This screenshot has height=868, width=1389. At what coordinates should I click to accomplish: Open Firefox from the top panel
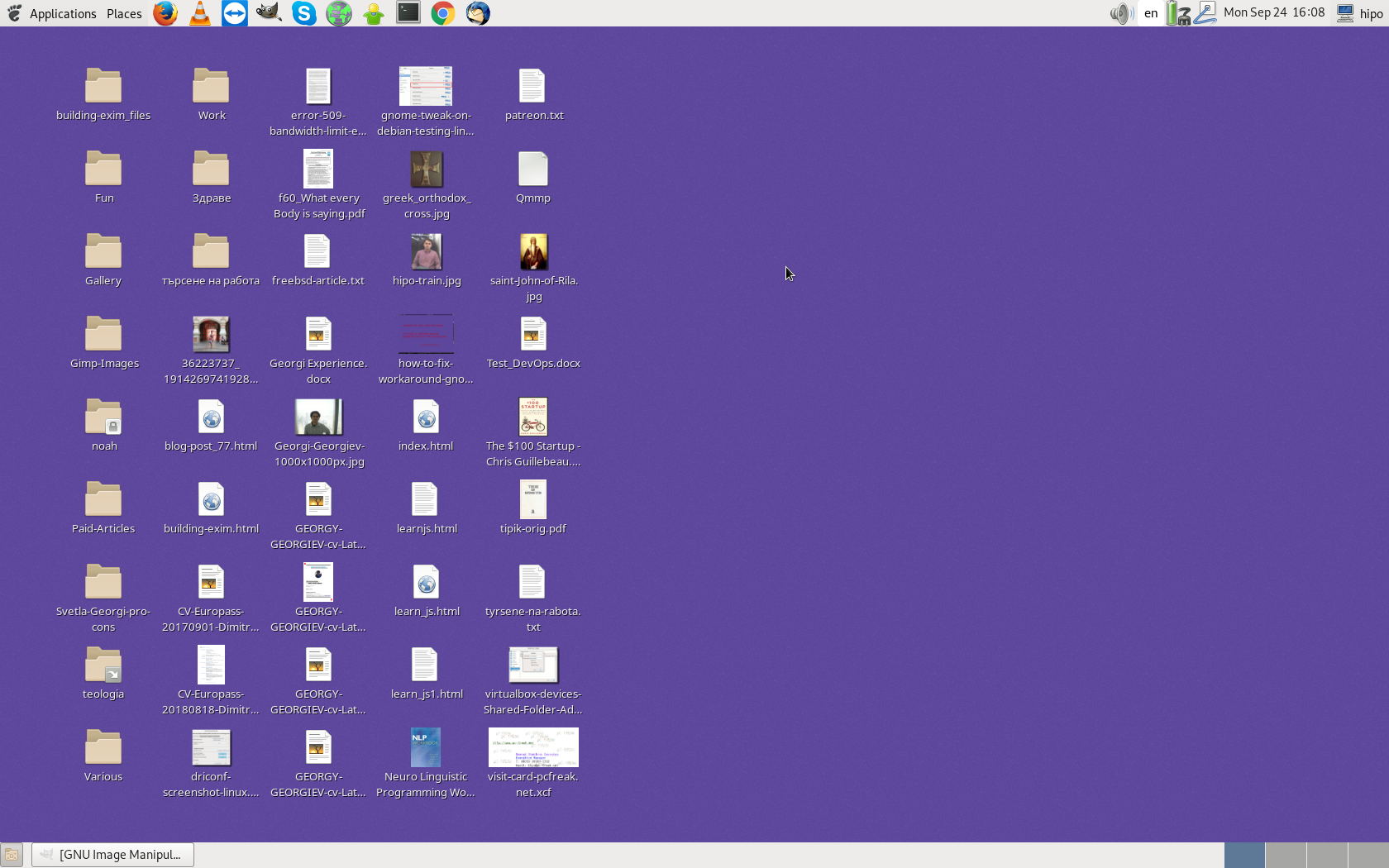click(165, 13)
